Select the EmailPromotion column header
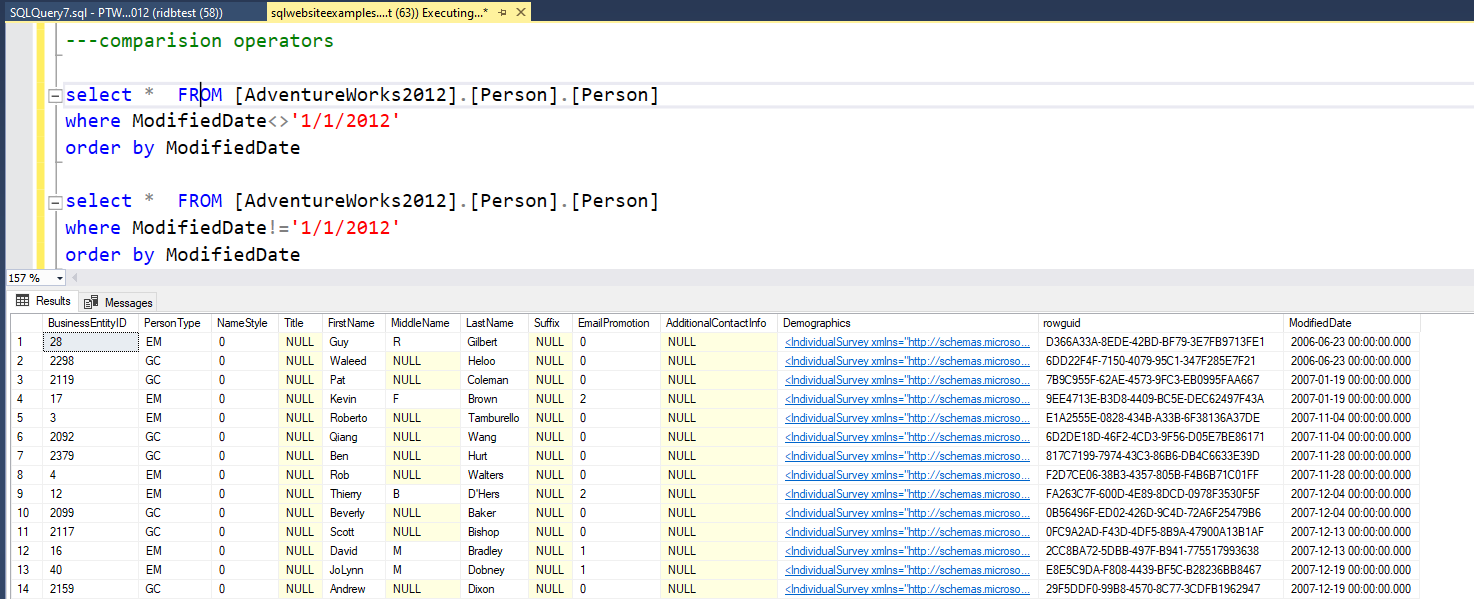This screenshot has height=599, width=1474. coord(616,323)
